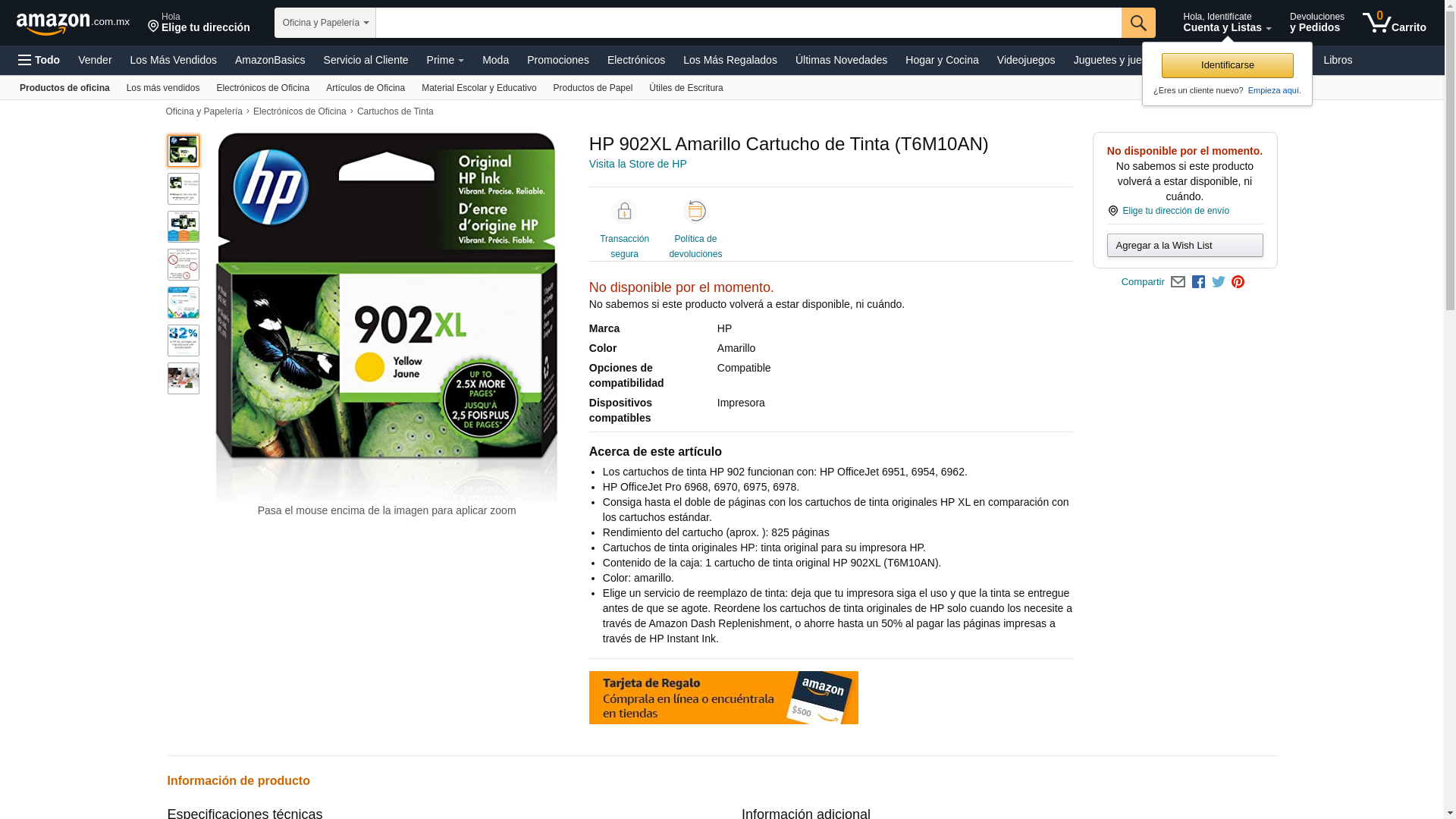Go to Productos de Papel subcategory
Screen dimensions: 1456x819
pyautogui.click(x=592, y=88)
